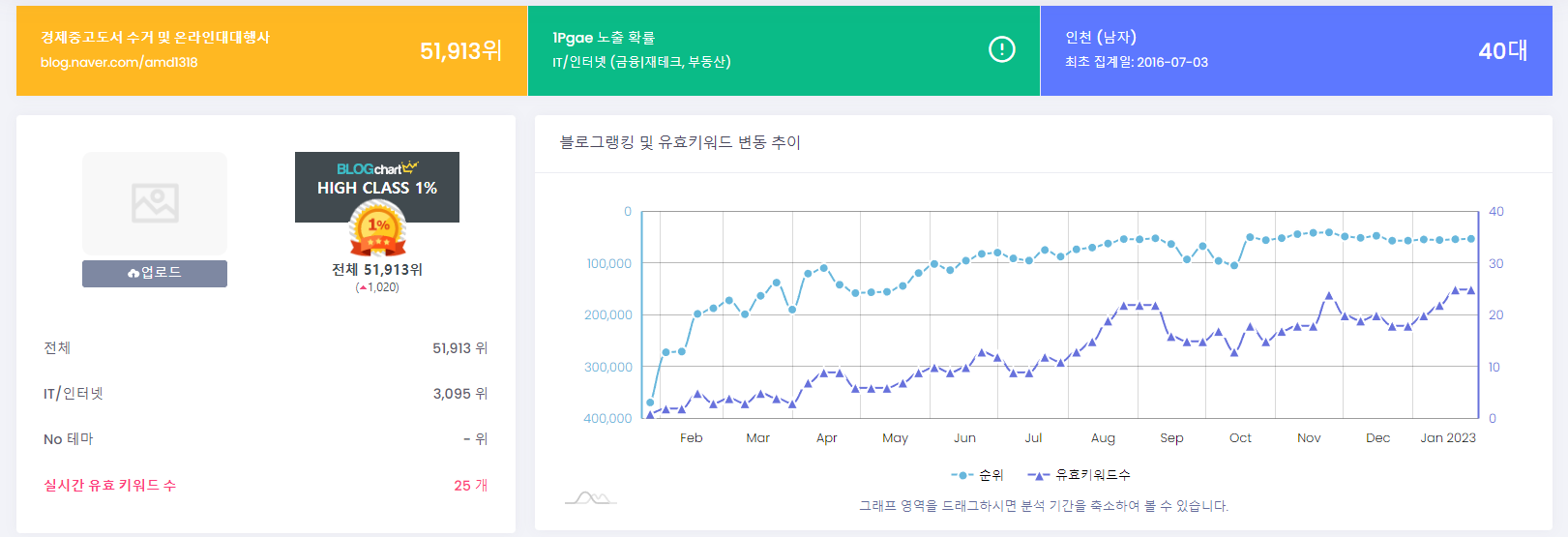Viewport: 1568px width, 537px height.
Task: Open blog.naver.com/amd1318 link
Action: coord(119,62)
